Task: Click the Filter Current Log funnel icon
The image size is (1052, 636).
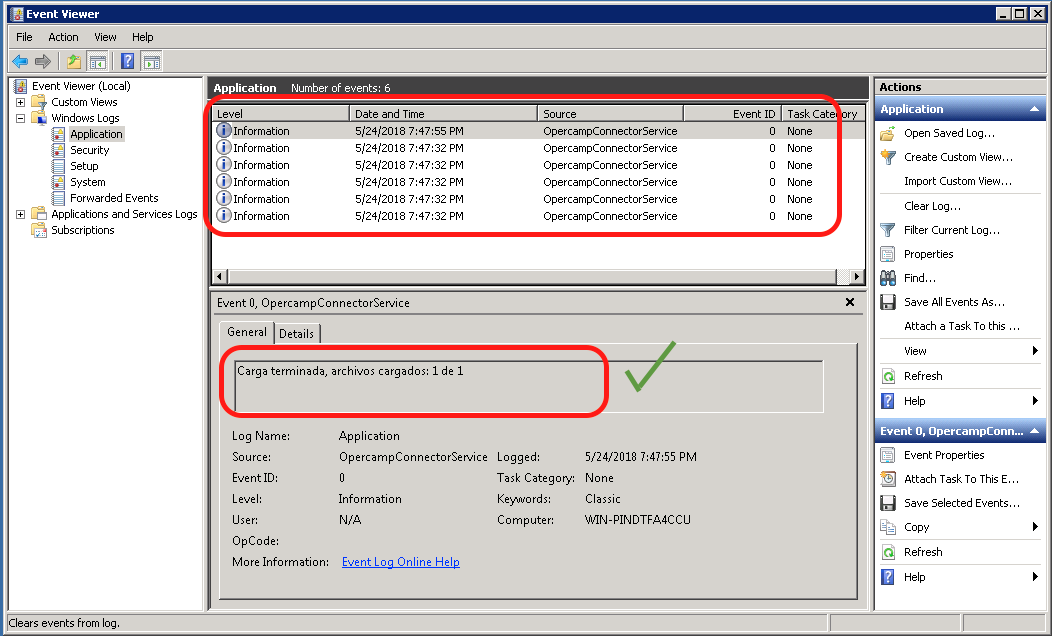Action: pos(887,230)
